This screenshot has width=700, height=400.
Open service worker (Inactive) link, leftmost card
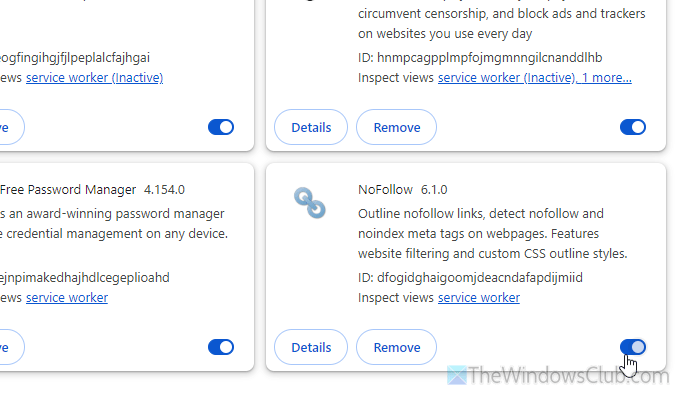(x=94, y=78)
